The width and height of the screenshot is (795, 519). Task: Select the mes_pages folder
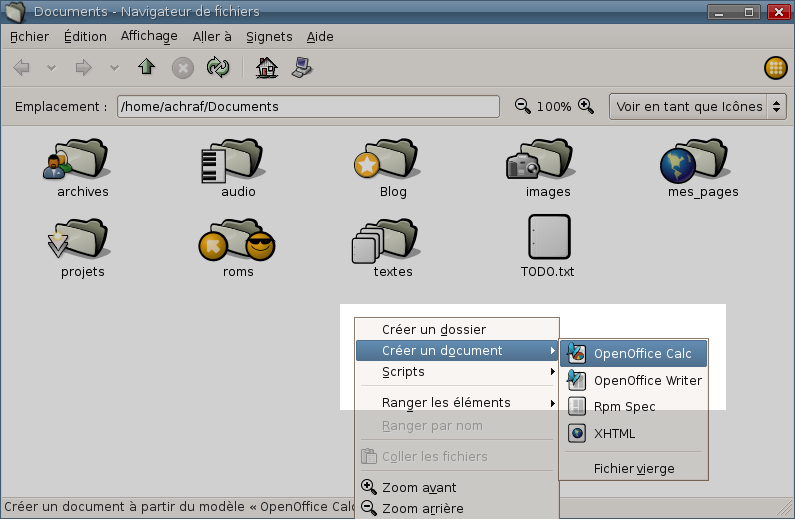pyautogui.click(x=701, y=168)
